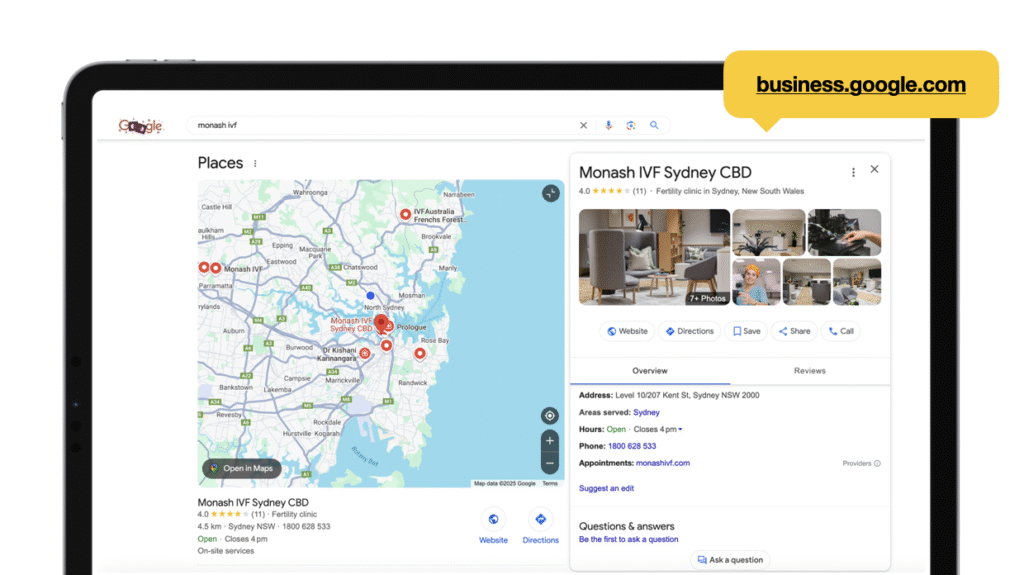
Task: Save Monash IVF Sydney CBD place
Action: (x=745, y=331)
